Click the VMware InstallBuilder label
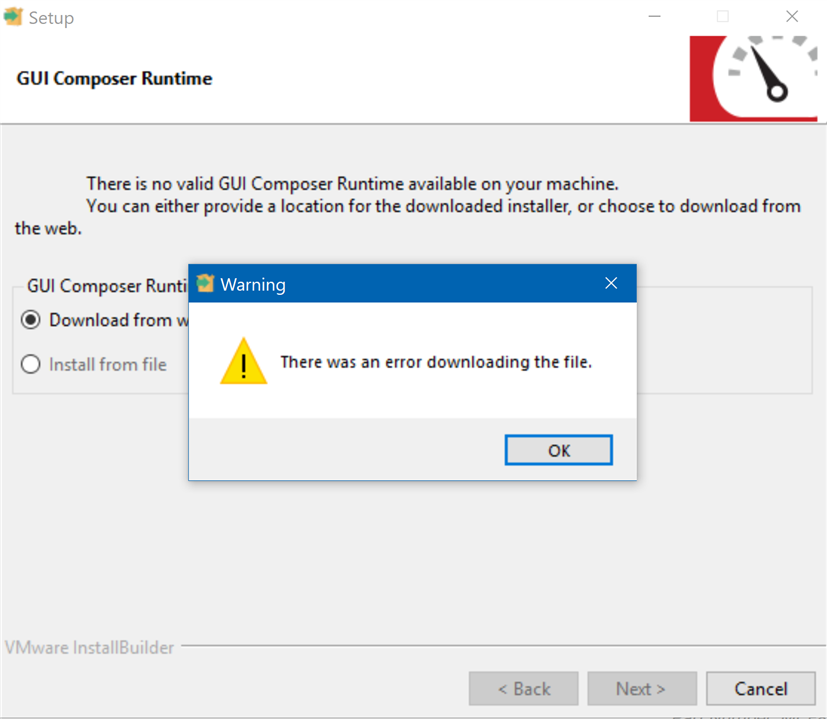 (x=89, y=647)
